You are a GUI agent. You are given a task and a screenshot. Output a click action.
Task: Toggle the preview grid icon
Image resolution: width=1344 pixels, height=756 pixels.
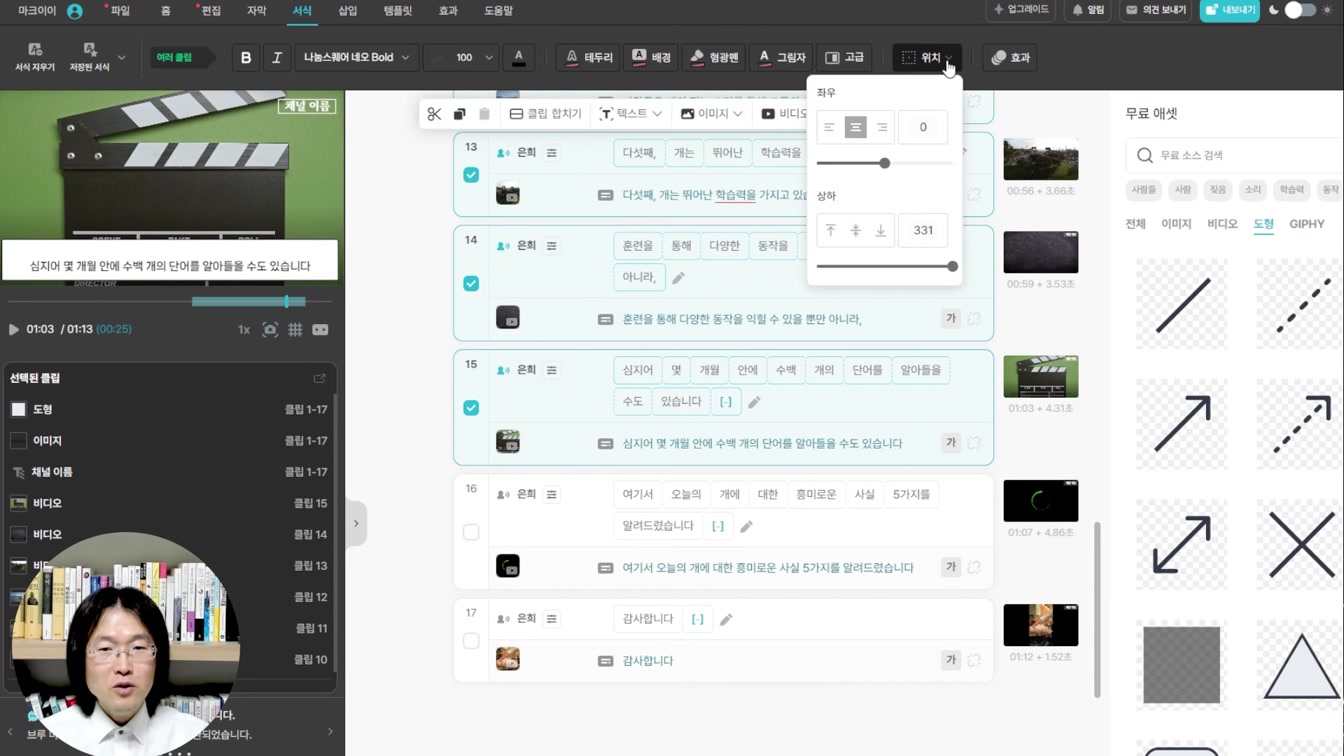(295, 329)
